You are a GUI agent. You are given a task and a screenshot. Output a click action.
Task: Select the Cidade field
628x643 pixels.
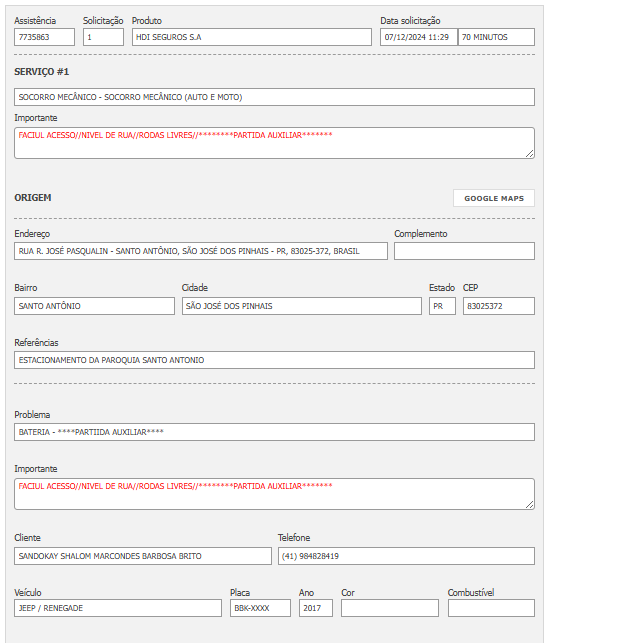[301, 306]
